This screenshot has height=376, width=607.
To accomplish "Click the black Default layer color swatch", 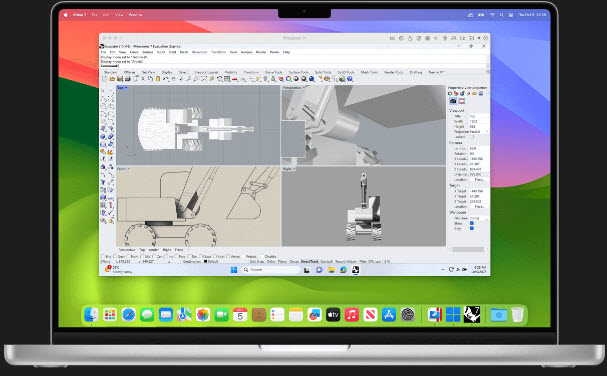I will (206, 261).
